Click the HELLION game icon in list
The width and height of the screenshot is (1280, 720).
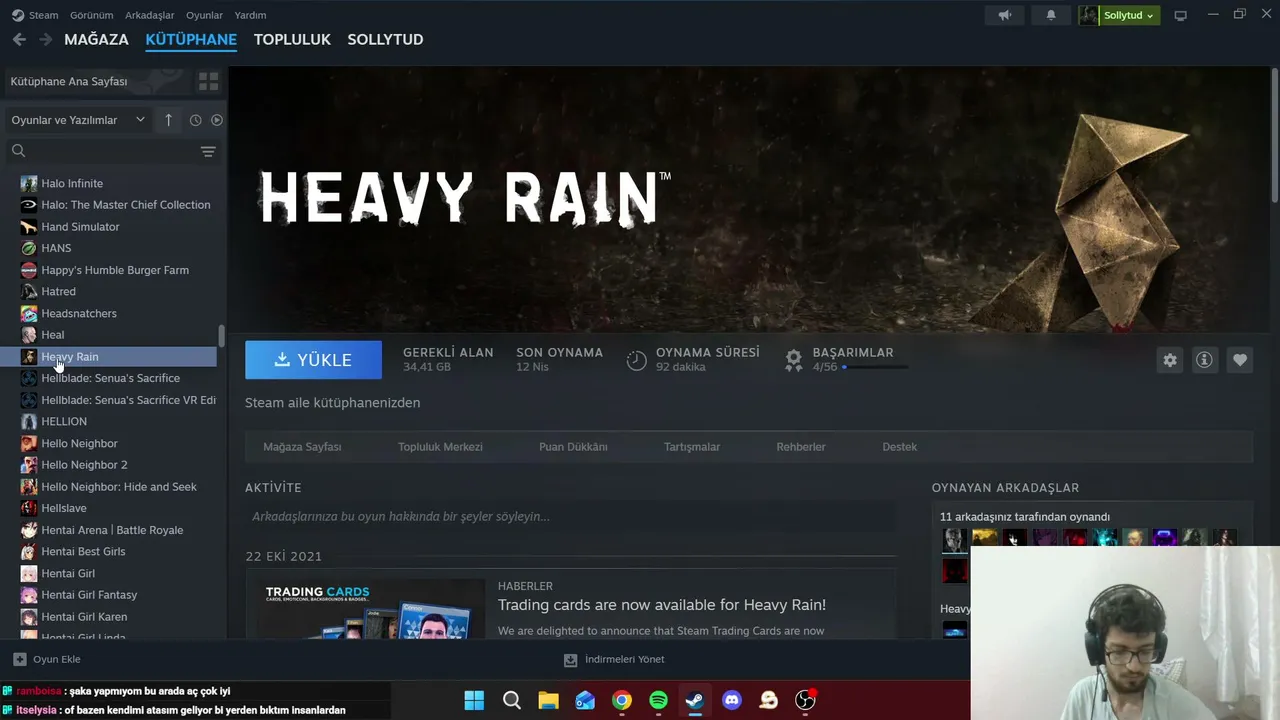click(x=29, y=421)
